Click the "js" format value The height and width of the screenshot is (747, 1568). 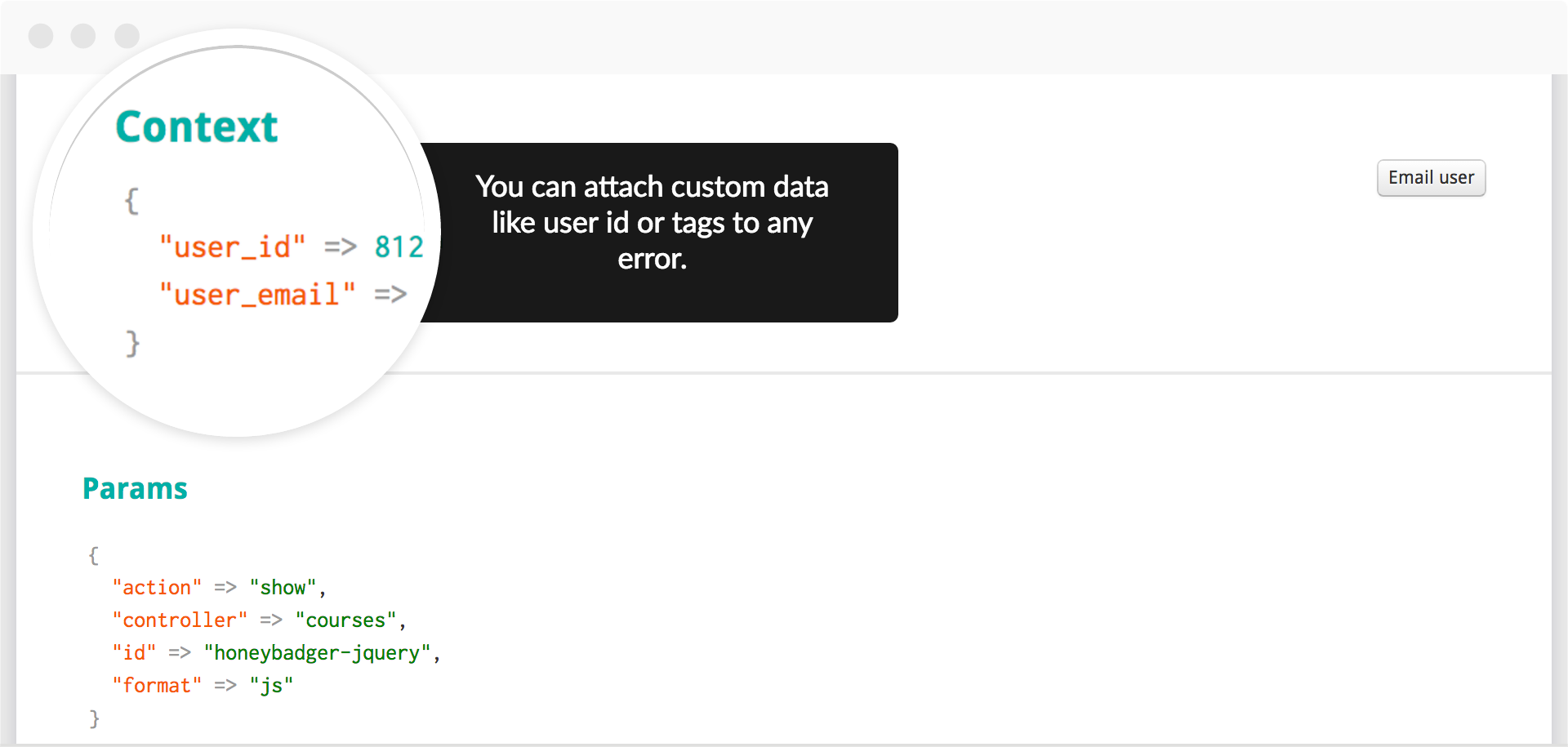tap(271, 686)
